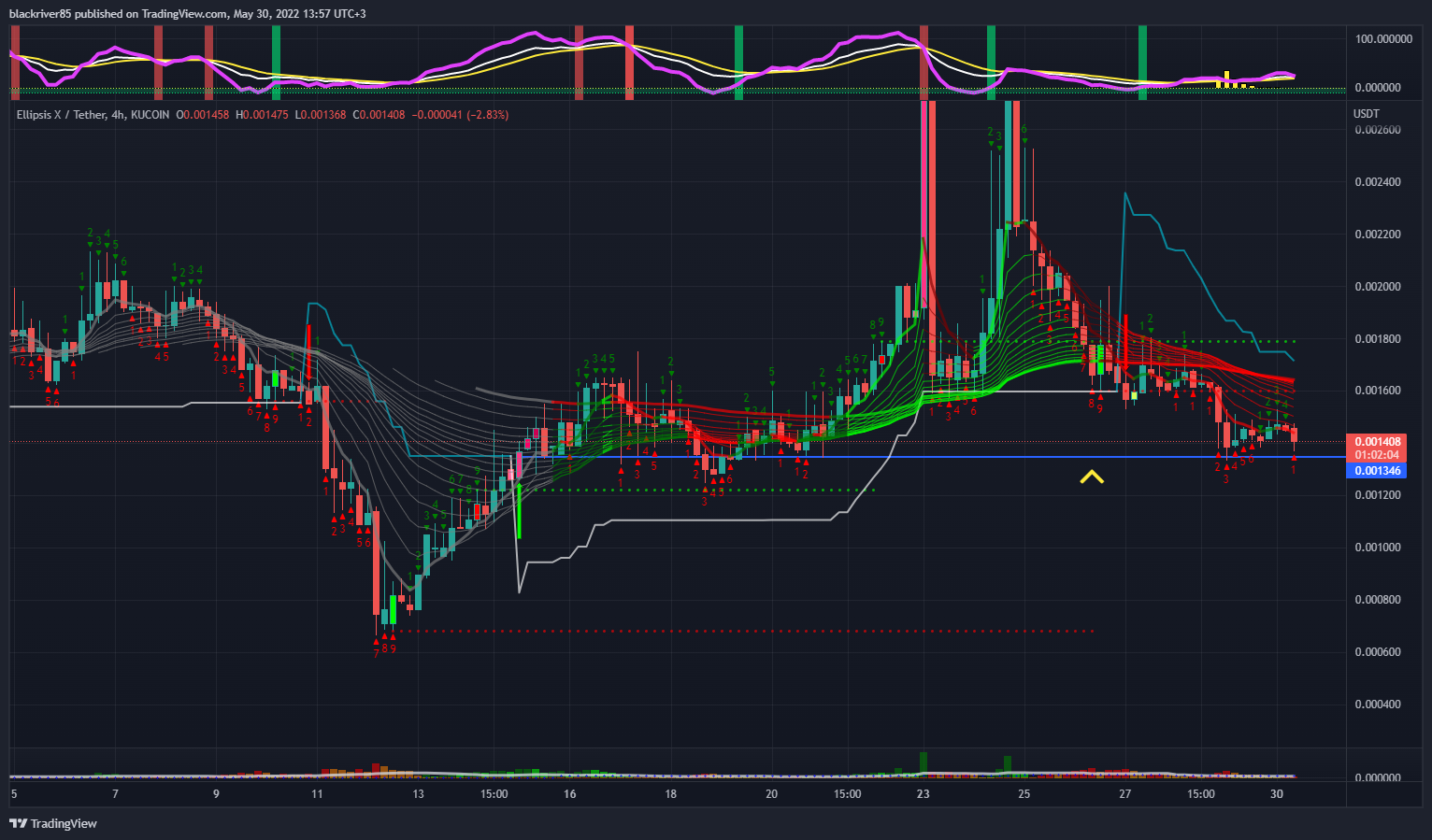Click the date label 30 on time axis

point(1277,794)
